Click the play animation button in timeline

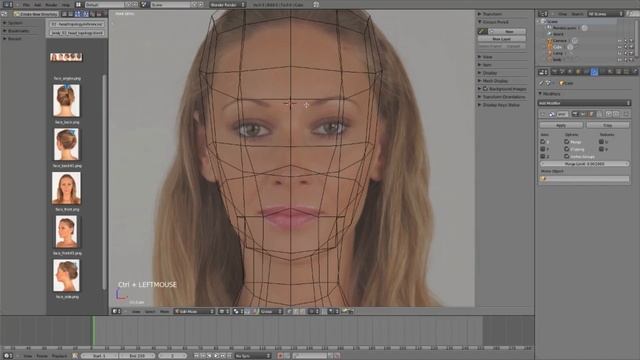[x=216, y=356]
